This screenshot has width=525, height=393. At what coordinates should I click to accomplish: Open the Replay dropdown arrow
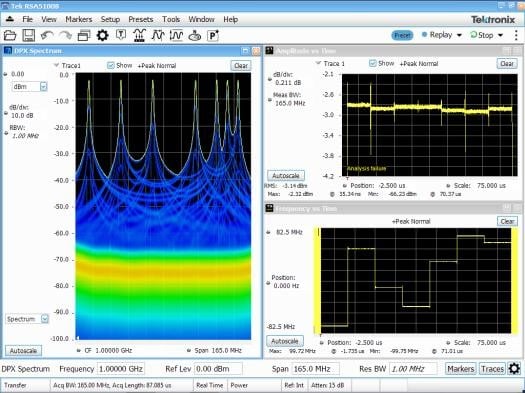point(459,35)
